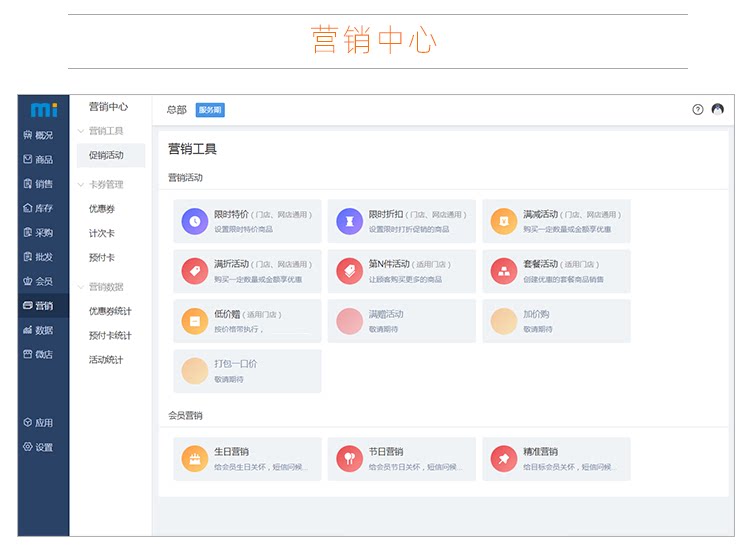
Task: Open the user avatar in header
Action: (718, 110)
